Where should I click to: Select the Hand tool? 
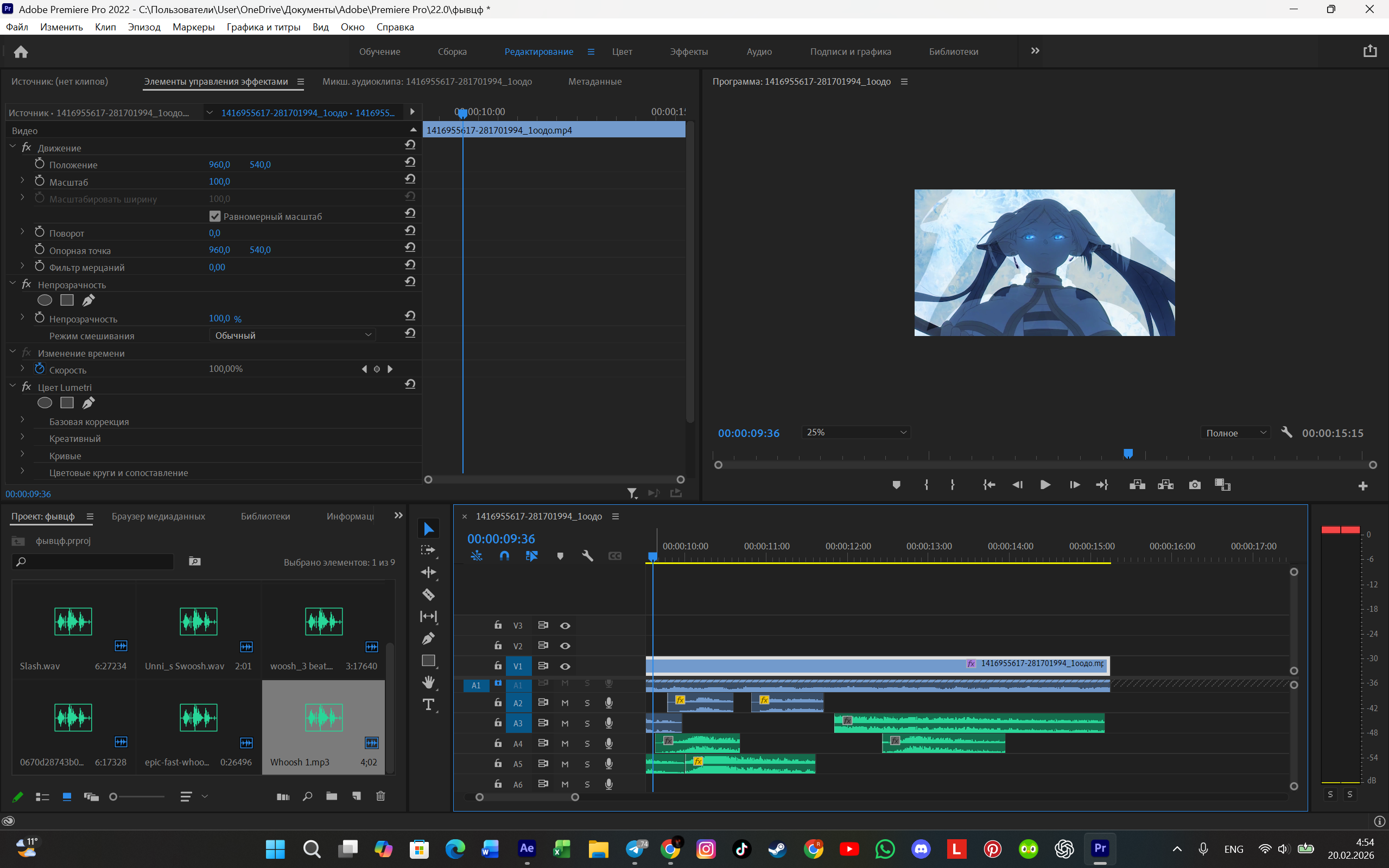coord(428,682)
